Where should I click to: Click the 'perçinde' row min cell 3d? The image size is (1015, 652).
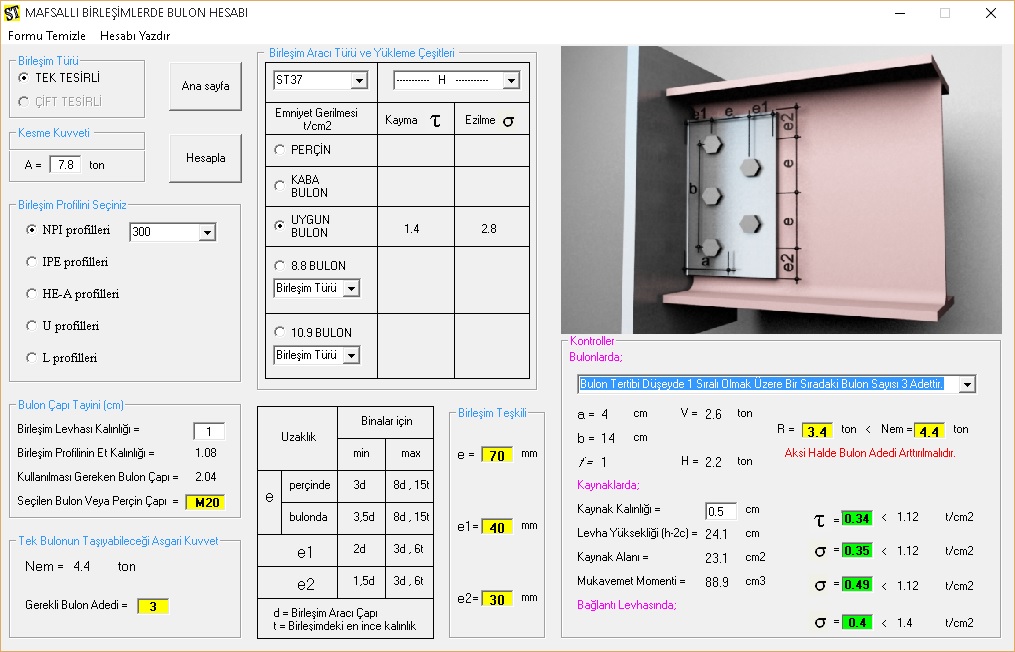360,485
